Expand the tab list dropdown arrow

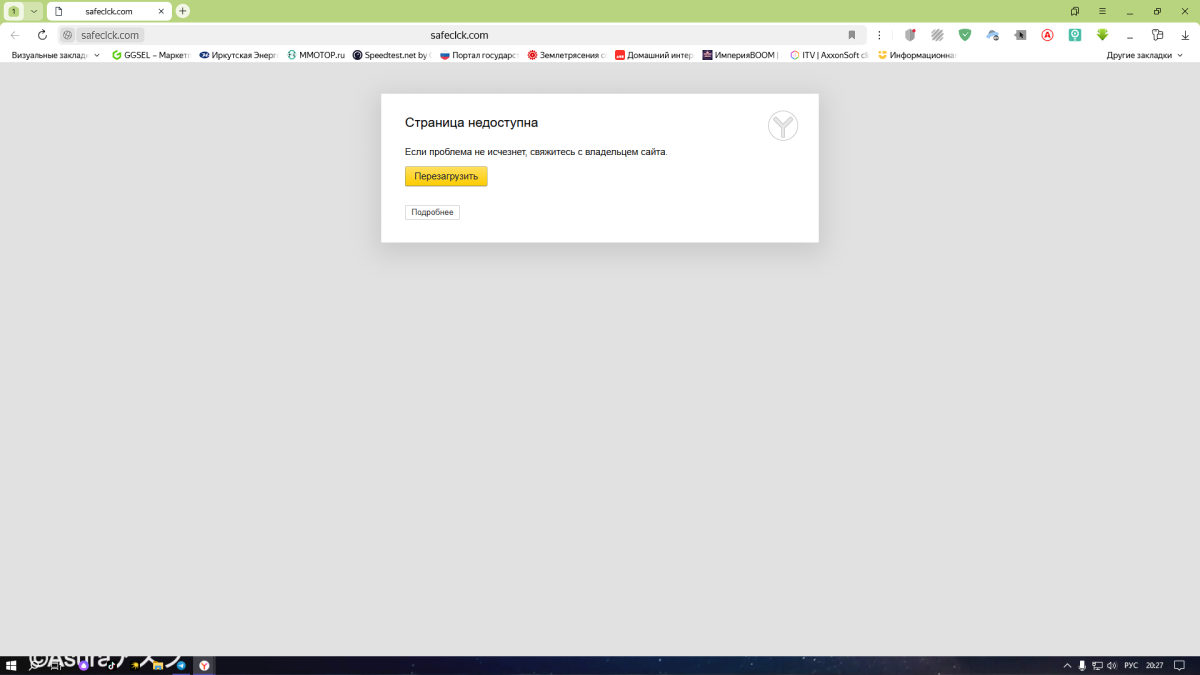pyautogui.click(x=34, y=11)
